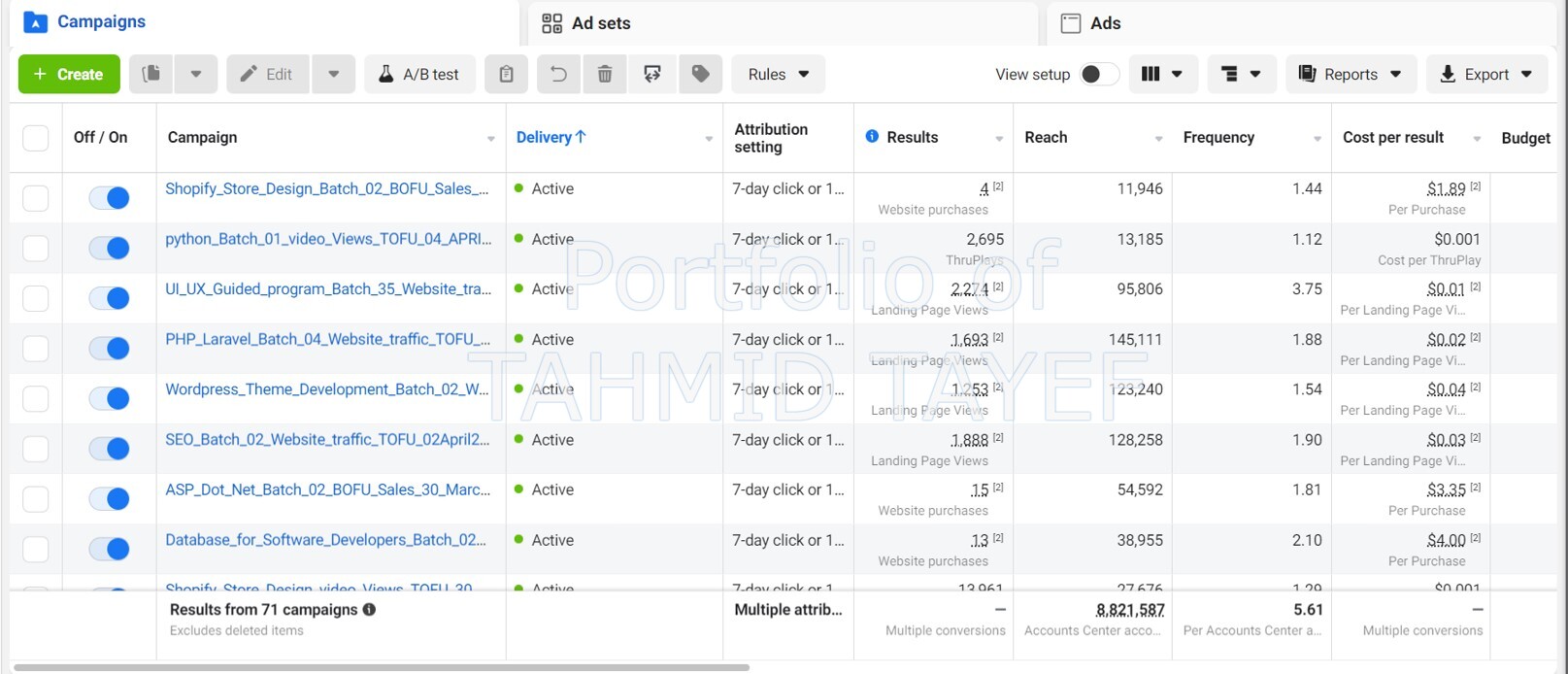Click the clipboard paste icon in toolbar
1568x674 pixels.
pyautogui.click(x=506, y=74)
